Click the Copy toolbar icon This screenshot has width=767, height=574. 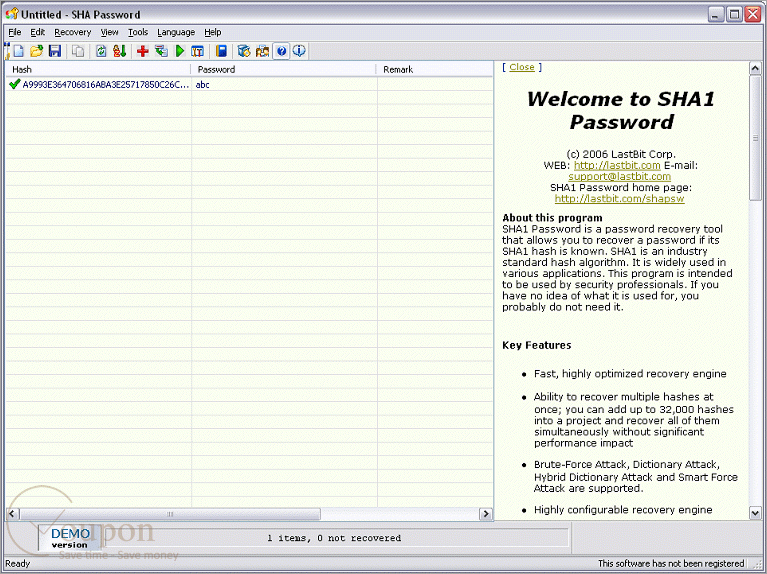tap(78, 51)
